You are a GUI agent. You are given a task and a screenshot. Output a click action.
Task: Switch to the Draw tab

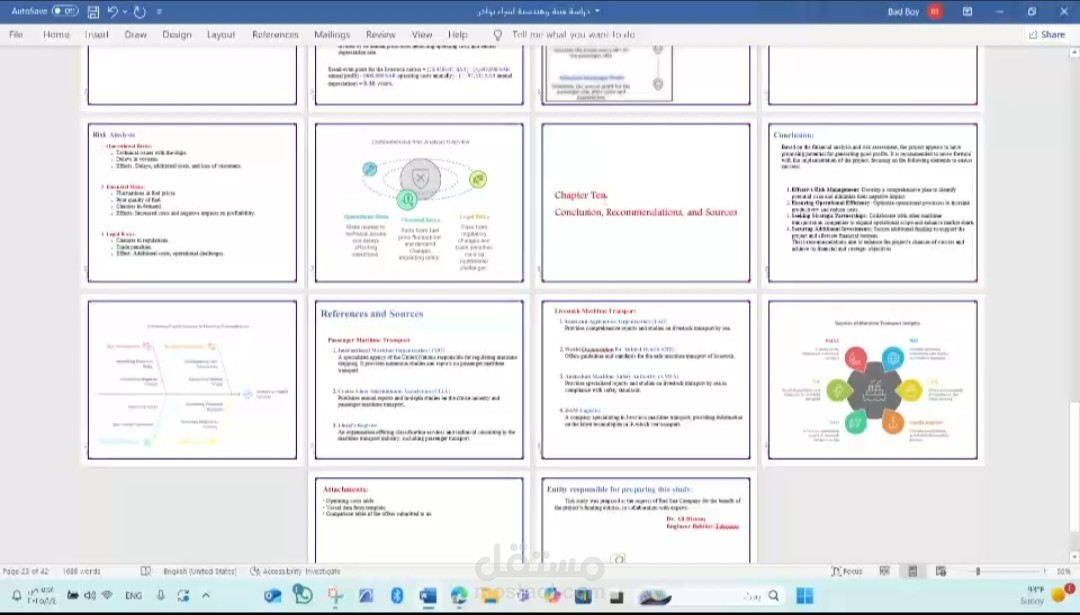coord(135,34)
